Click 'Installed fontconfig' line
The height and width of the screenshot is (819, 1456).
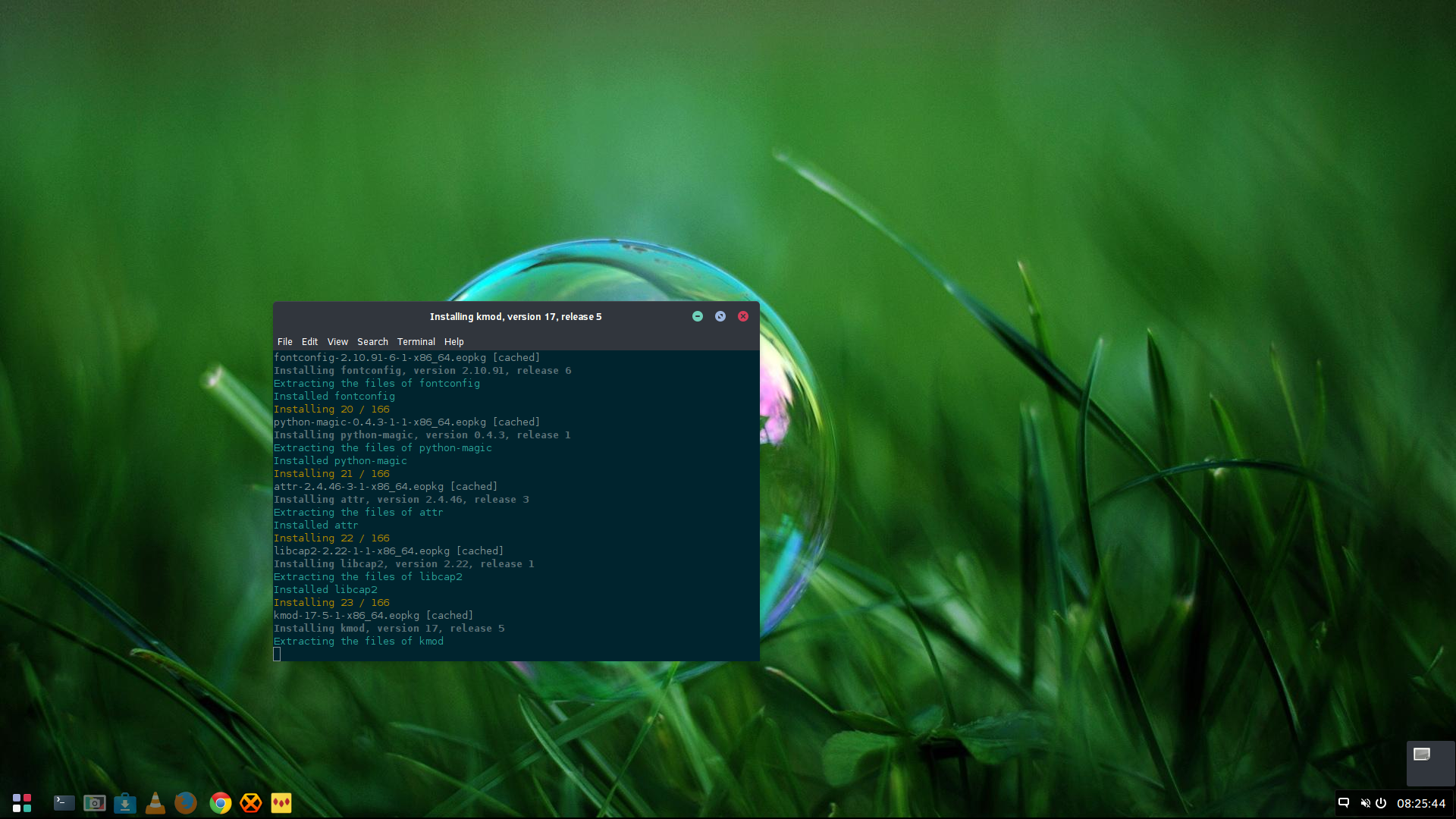[x=334, y=397]
